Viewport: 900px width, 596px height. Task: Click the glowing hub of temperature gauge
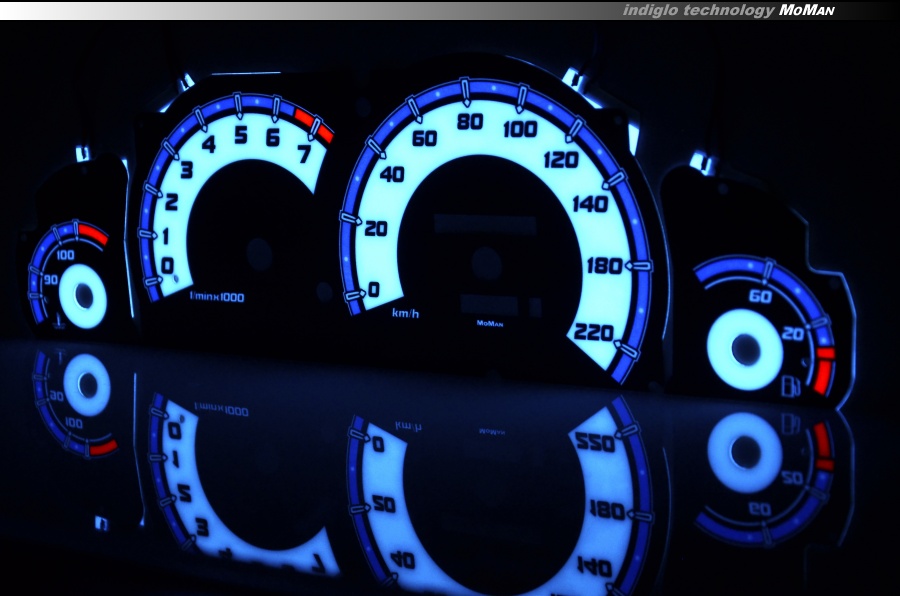coord(83,297)
